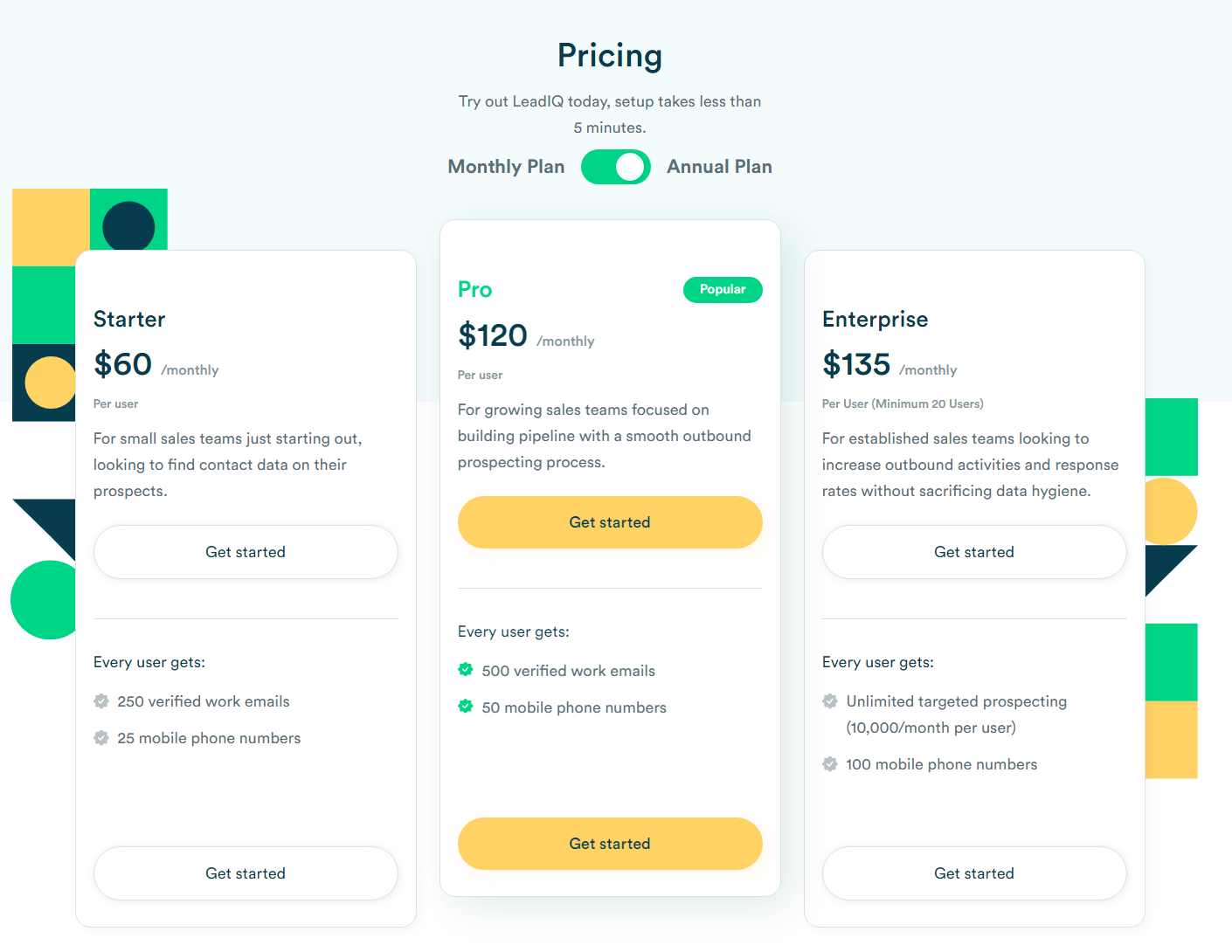This screenshot has height=952, width=1232.
Task: Click the dark circle decoration near the Starter card
Action: point(129,226)
